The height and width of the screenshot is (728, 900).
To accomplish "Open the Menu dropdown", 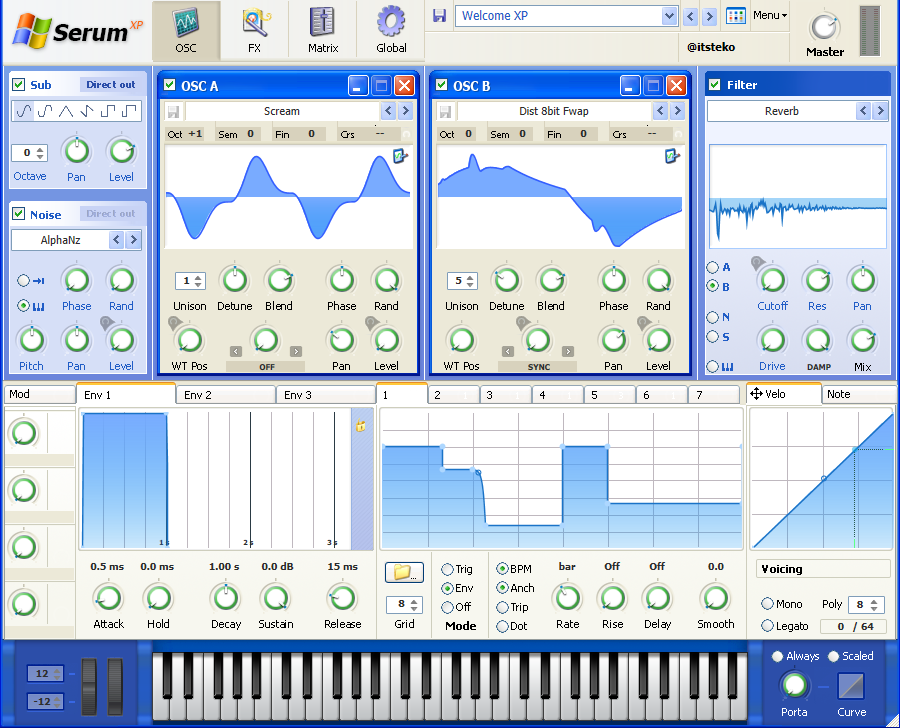I will [x=769, y=16].
